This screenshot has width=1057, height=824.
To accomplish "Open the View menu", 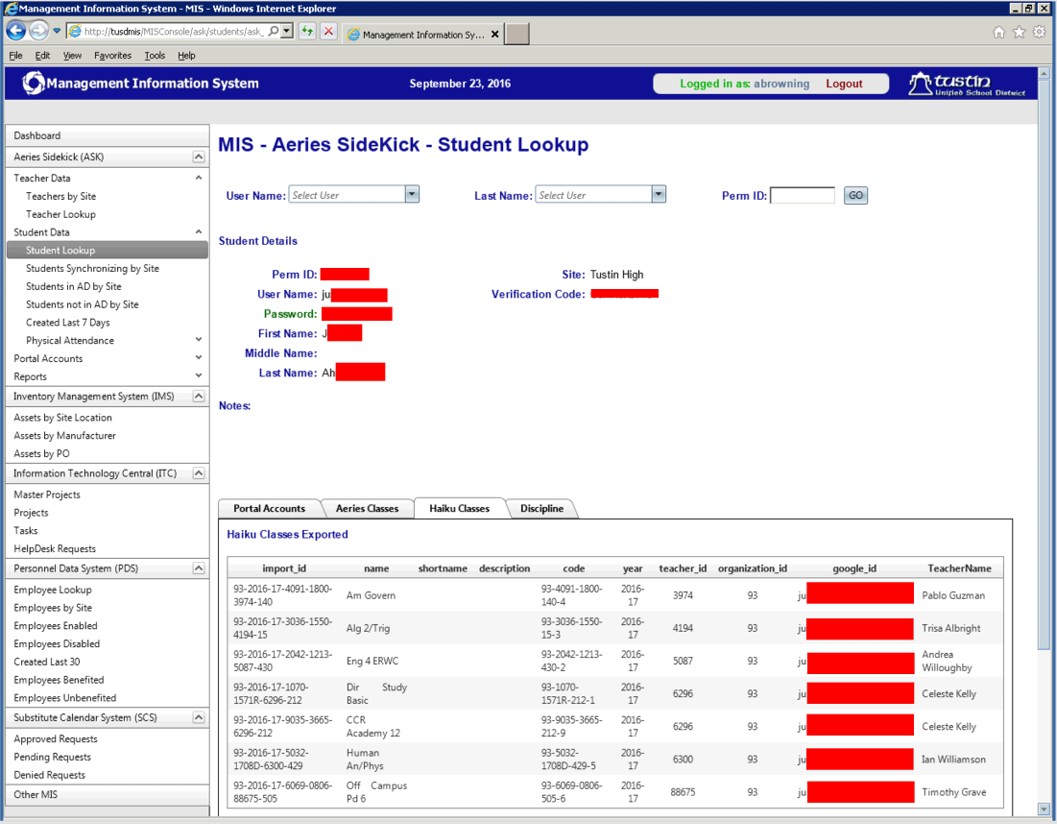I will (x=72, y=55).
